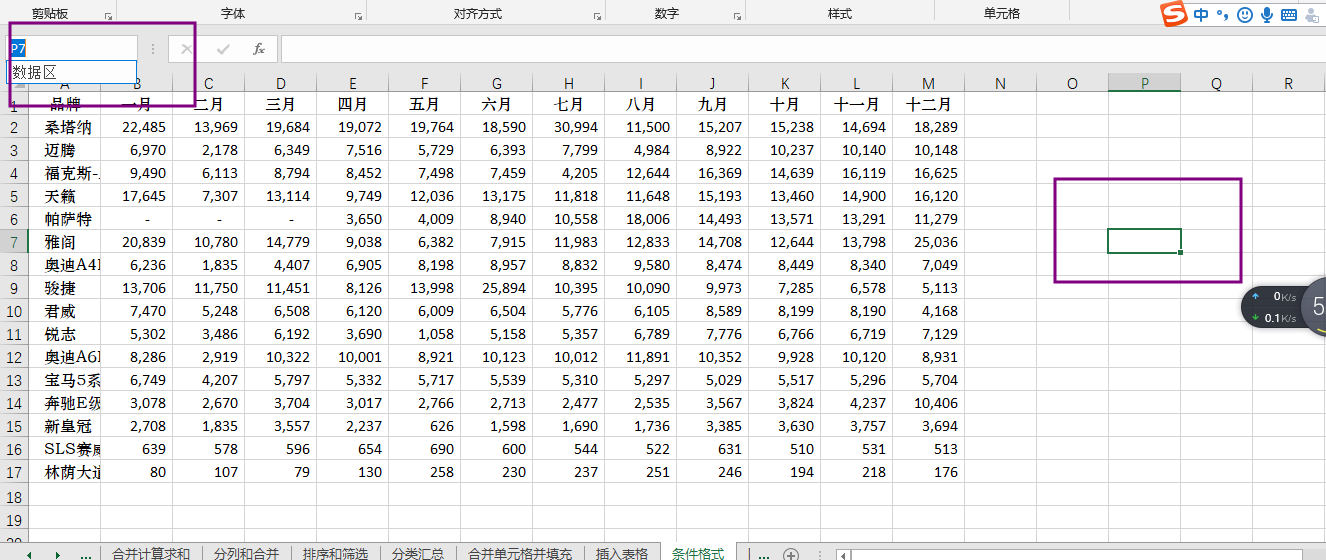
Task: Open the font group dialog launcher
Action: point(358,16)
